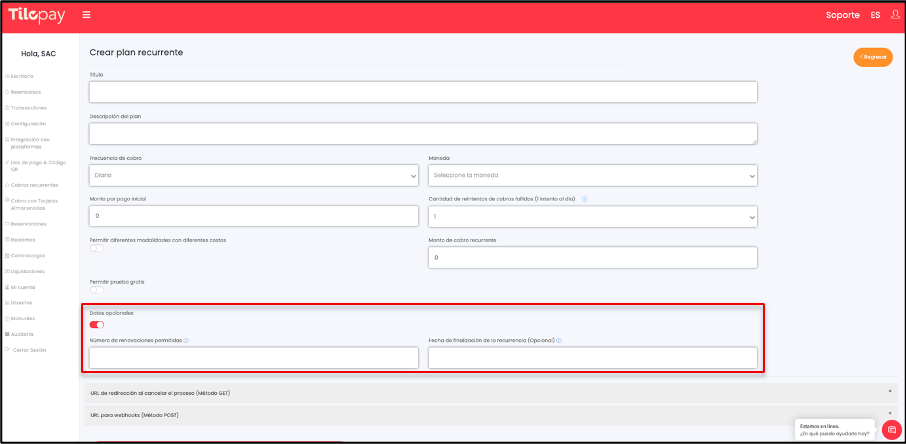
Task: Click info icon beside reintentos de cobros fallidos
Action: point(584,199)
